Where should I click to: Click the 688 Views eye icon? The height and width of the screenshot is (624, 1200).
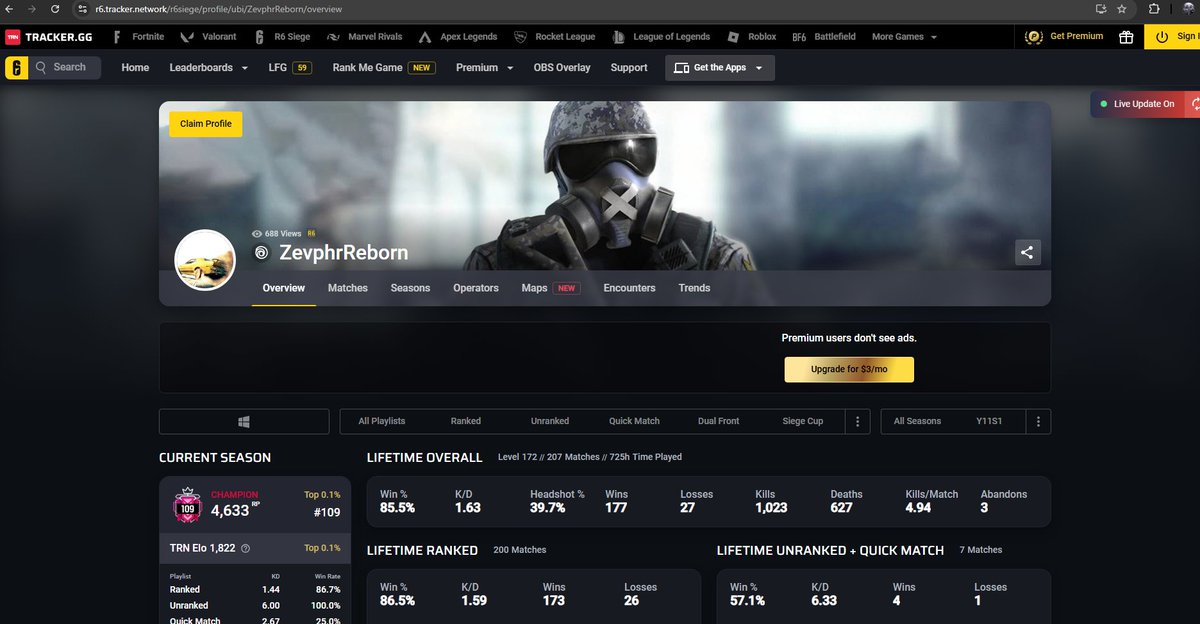tap(257, 233)
